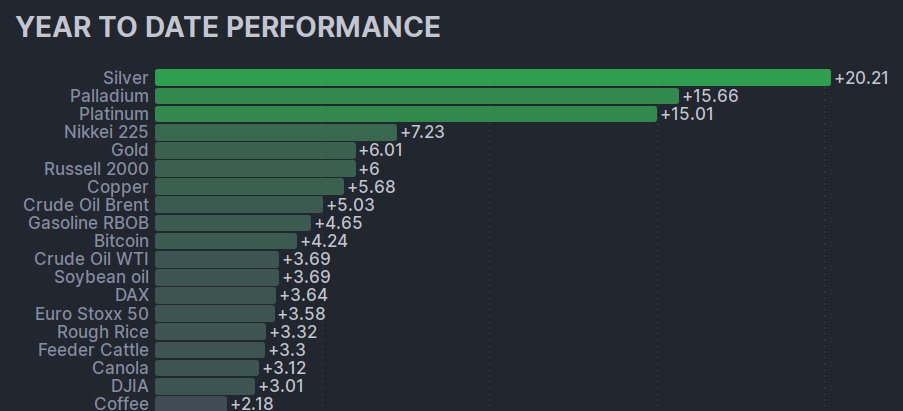903x411 pixels.
Task: Select the Nikkei 225 label
Action: pyautogui.click(x=106, y=132)
